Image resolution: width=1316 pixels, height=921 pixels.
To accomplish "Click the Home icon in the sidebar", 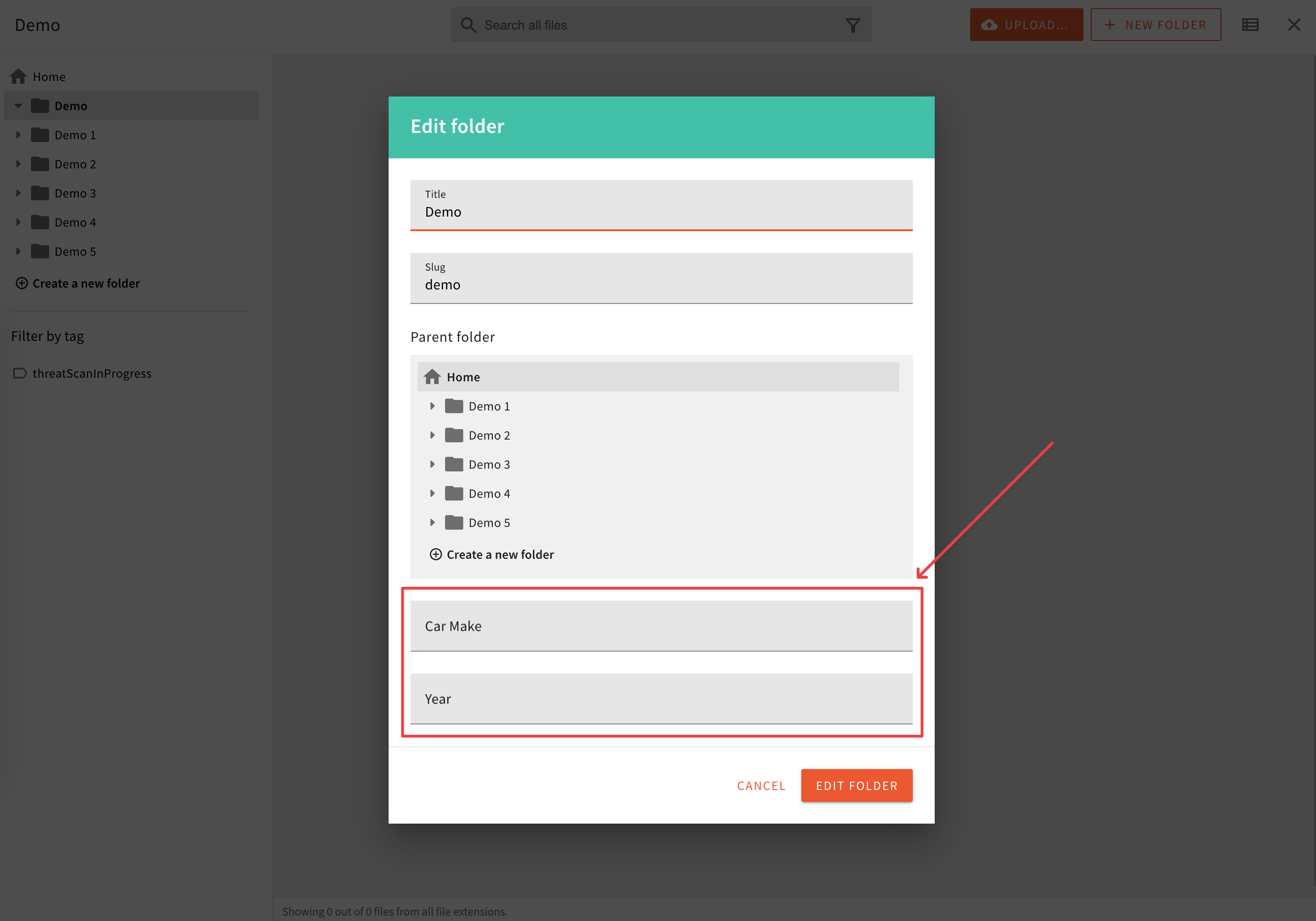I will pos(19,76).
